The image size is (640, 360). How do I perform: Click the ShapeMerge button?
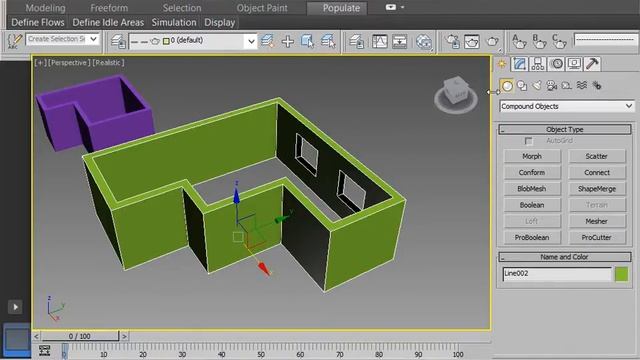pyautogui.click(x=596, y=189)
